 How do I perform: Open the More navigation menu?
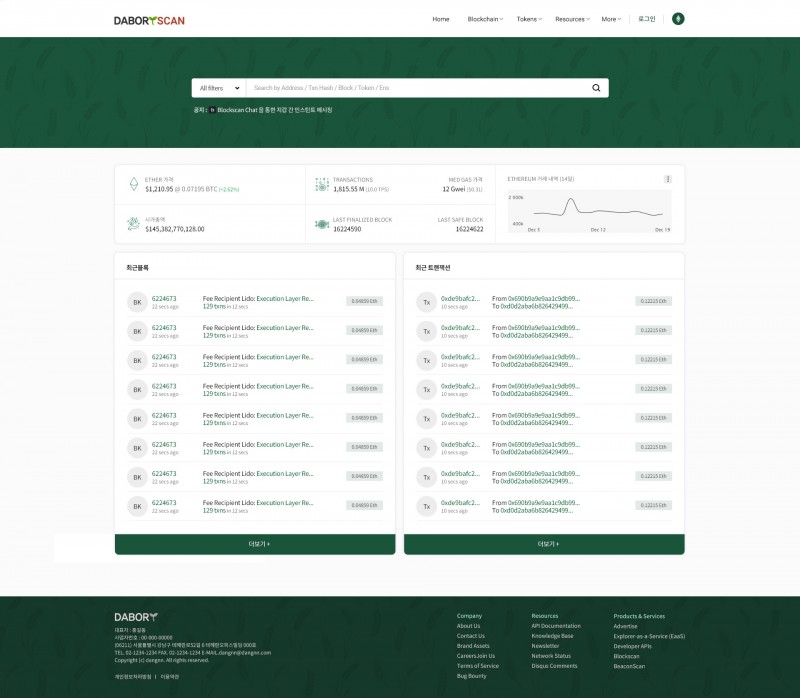coord(611,19)
